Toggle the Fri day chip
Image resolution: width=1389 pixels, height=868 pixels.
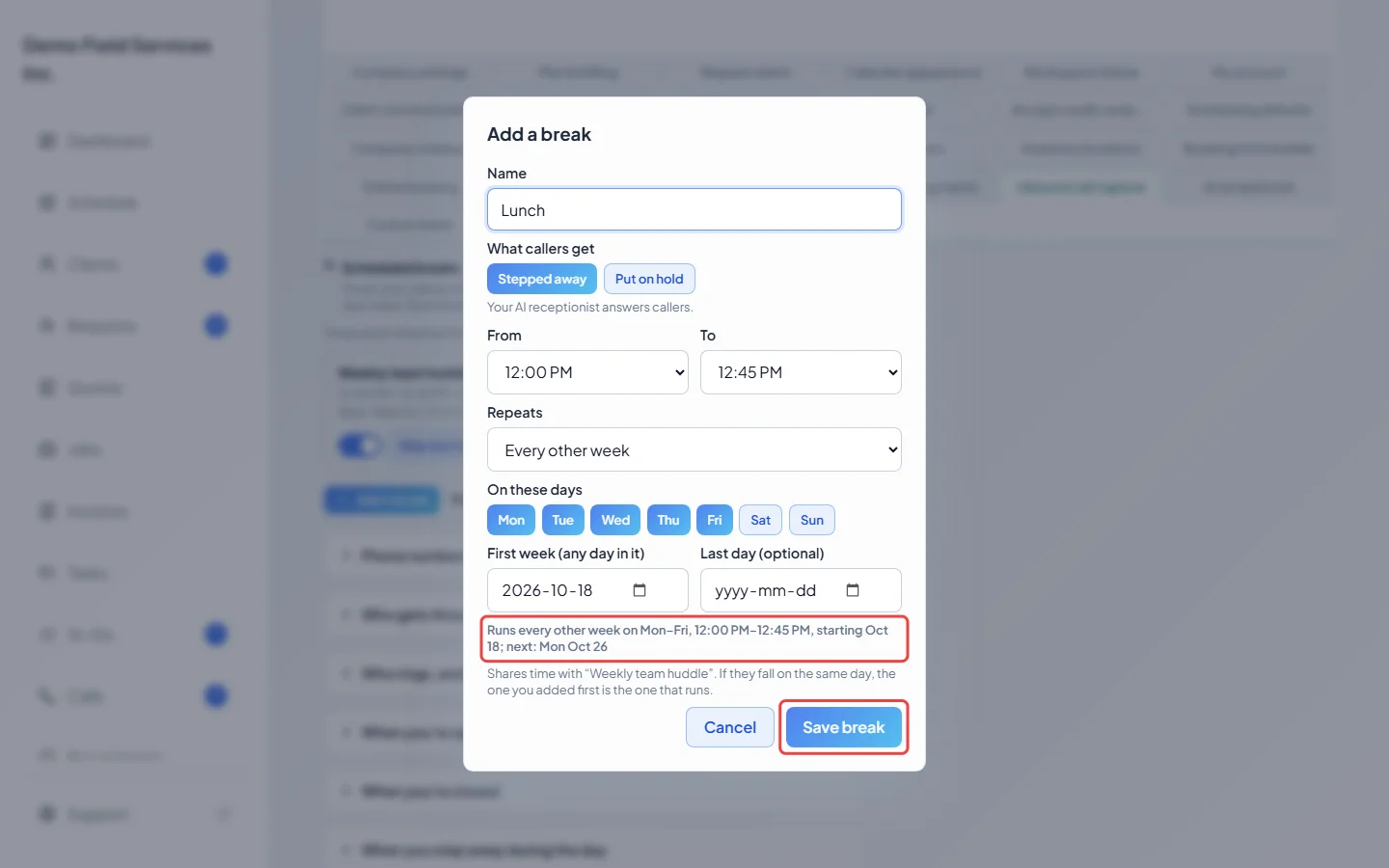[x=715, y=520]
